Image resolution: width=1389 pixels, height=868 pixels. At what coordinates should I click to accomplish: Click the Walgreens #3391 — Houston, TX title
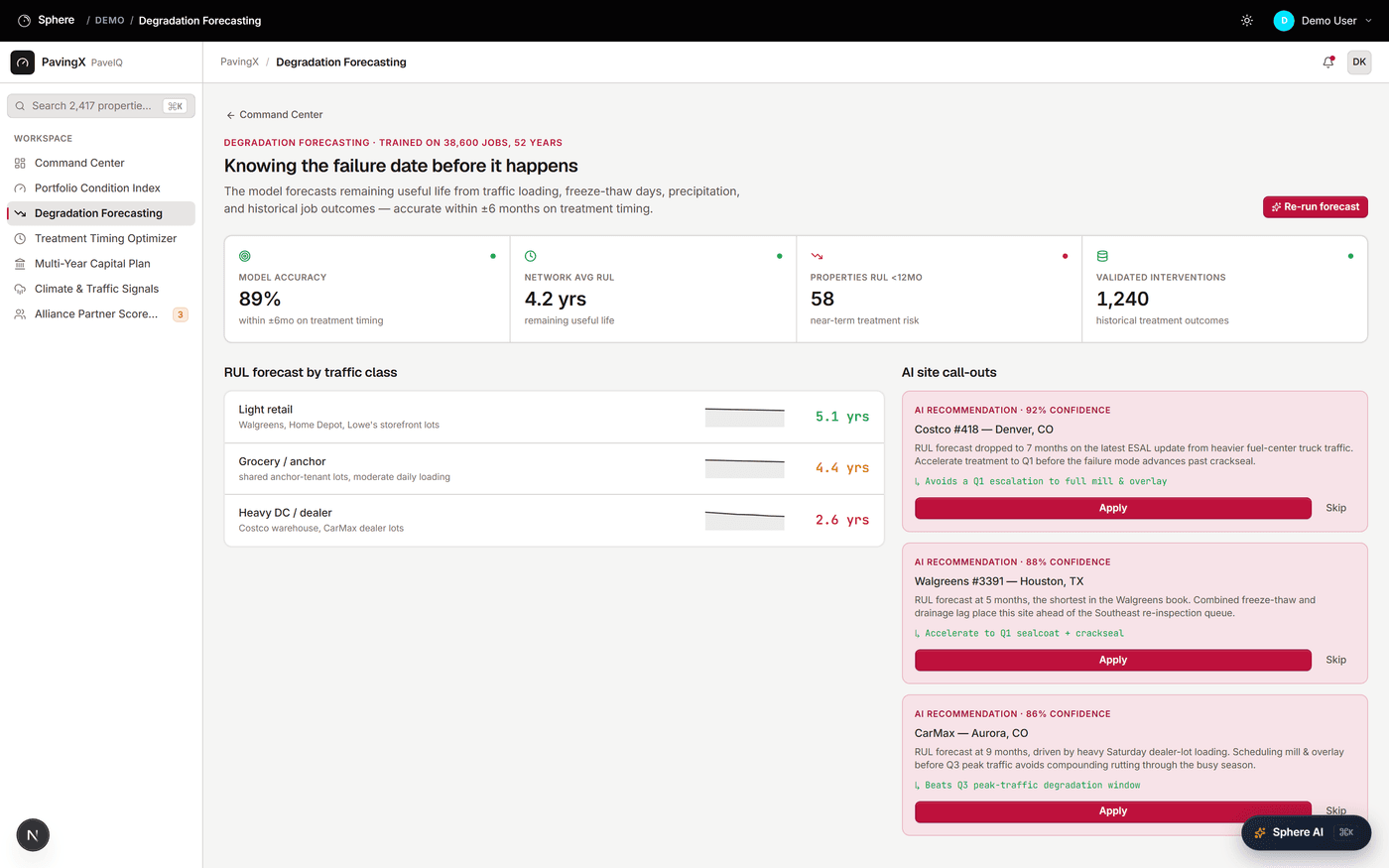(x=999, y=581)
